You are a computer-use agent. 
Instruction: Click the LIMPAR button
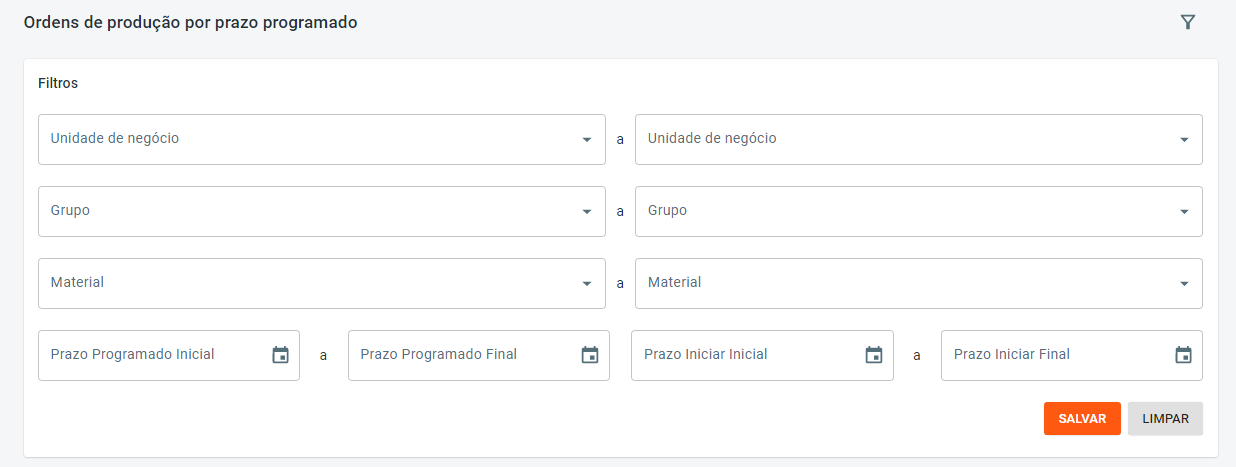click(x=1165, y=419)
